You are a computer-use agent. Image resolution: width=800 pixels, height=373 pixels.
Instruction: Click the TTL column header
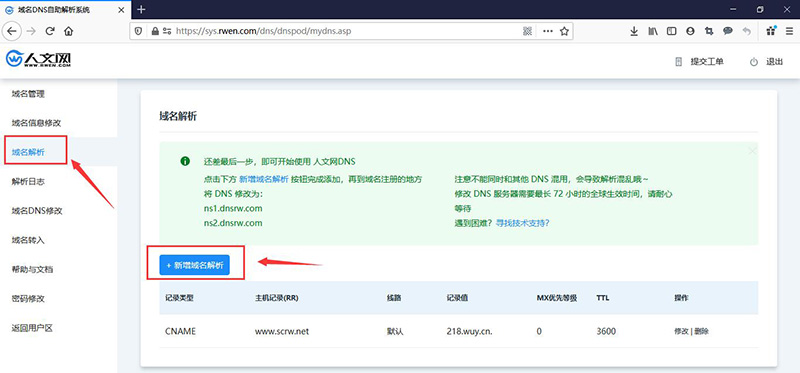[x=602, y=298]
